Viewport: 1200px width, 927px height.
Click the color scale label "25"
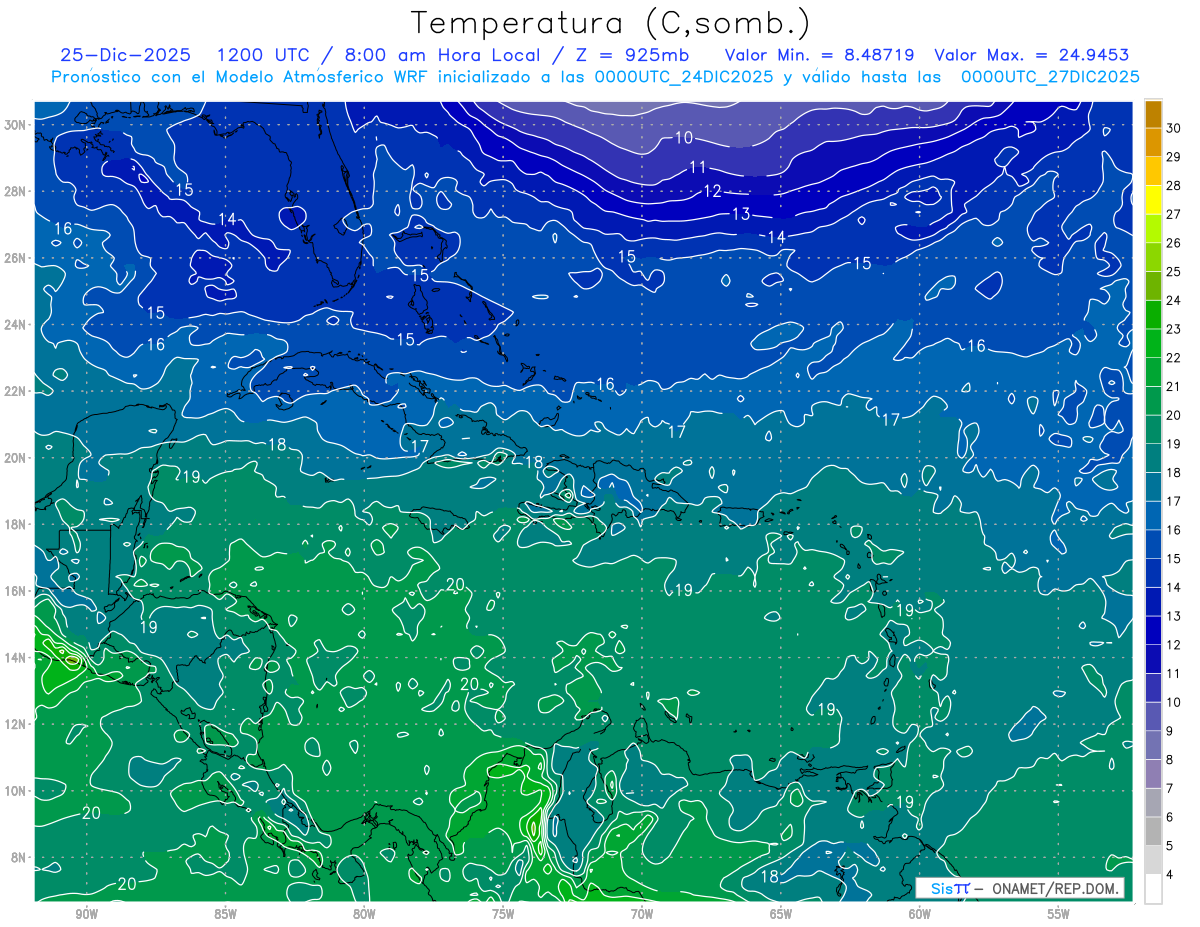[1174, 271]
